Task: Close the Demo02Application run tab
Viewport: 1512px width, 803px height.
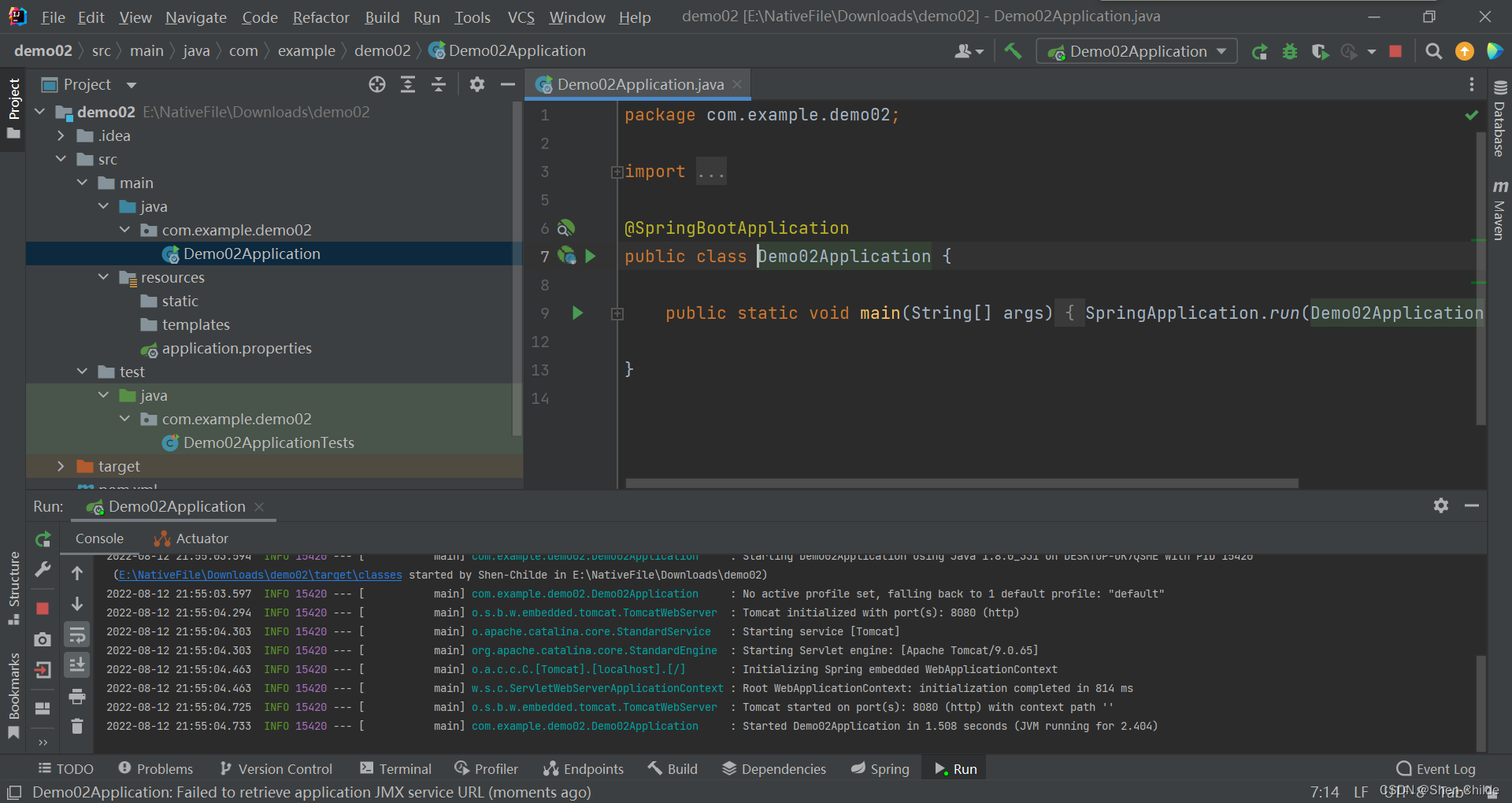Action: pos(259,507)
